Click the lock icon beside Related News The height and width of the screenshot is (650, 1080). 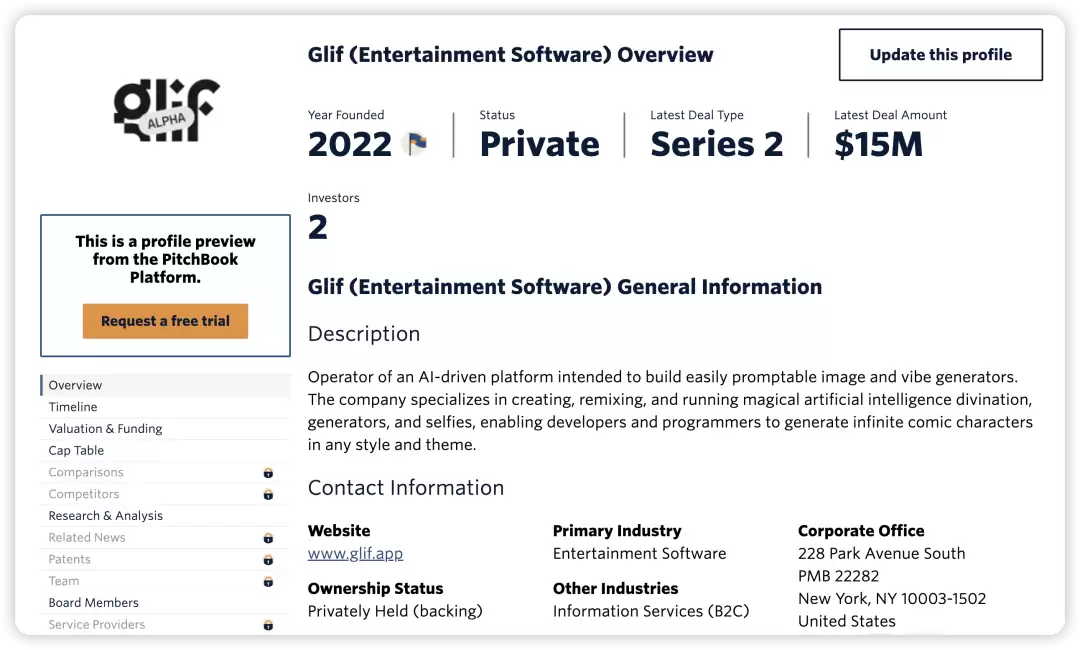[268, 538]
